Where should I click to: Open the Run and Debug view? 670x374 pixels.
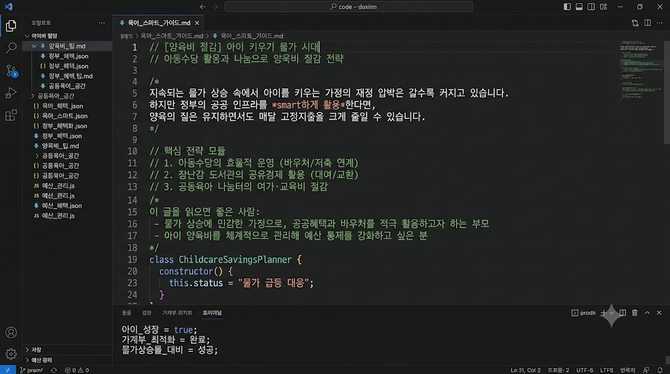[11, 93]
